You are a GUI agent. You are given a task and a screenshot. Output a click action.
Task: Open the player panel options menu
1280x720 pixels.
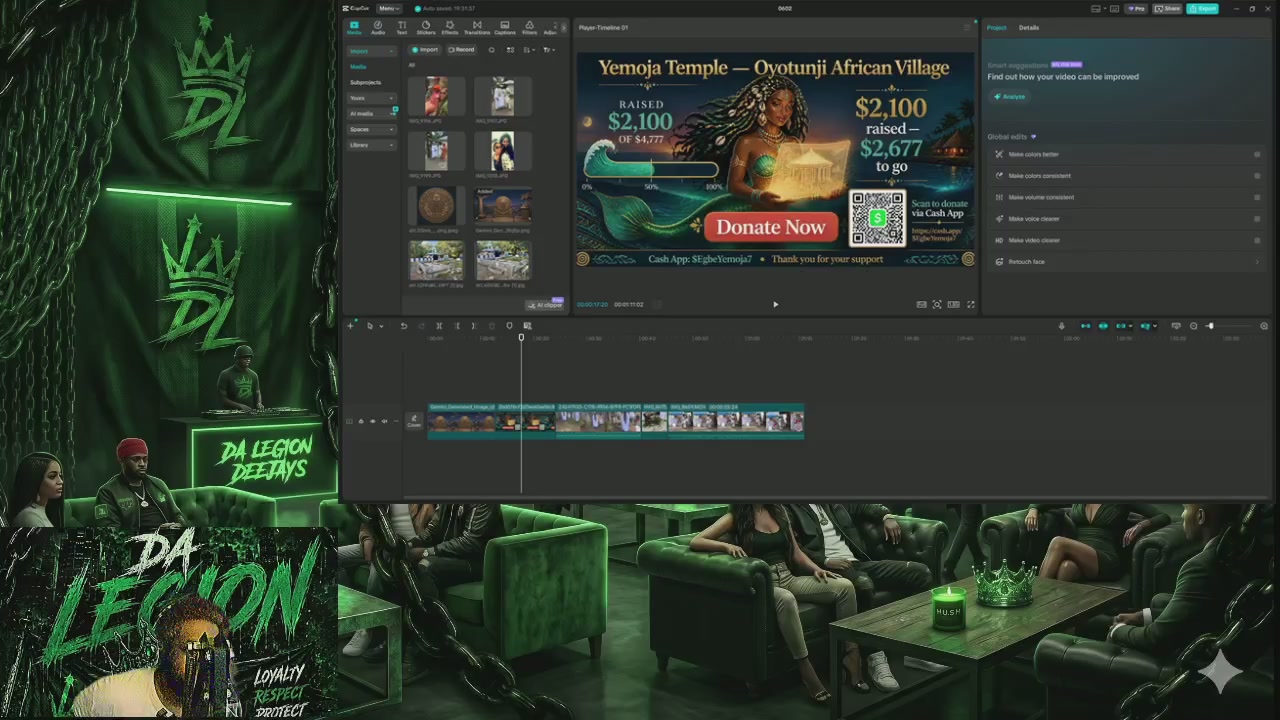pyautogui.click(x=966, y=28)
